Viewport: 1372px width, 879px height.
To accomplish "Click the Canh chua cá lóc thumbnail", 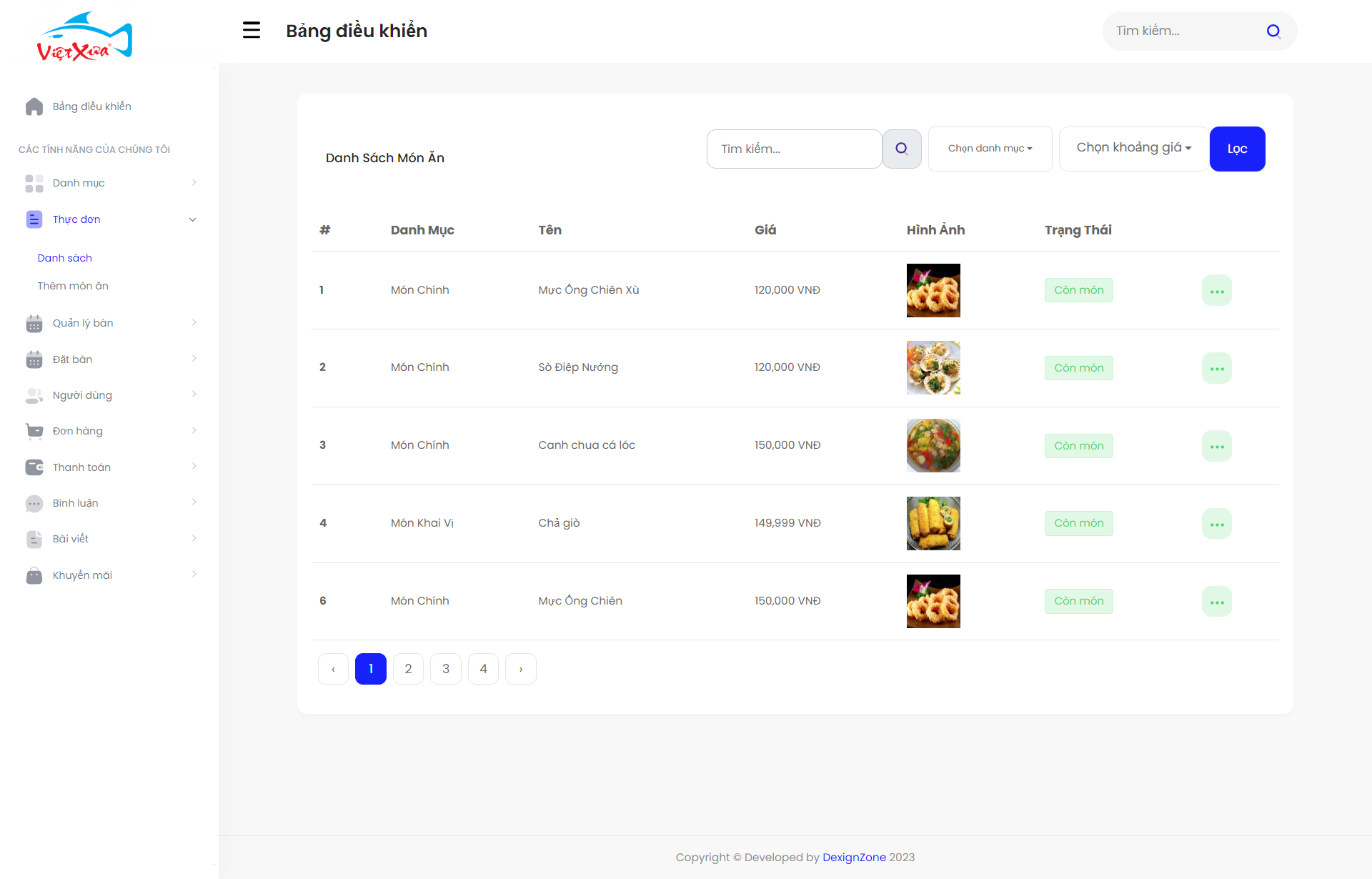I will 933,446.
